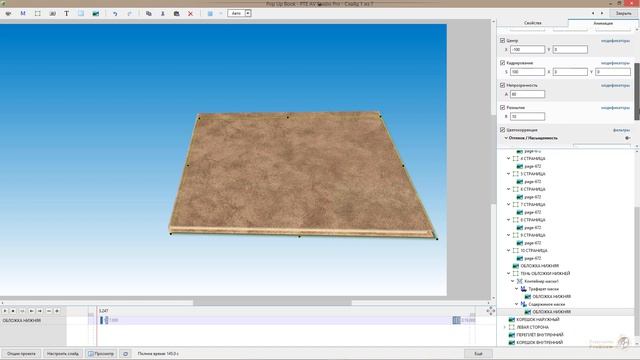
Task: Select КОРЕШОК НАРУЖНЫЙ in tree
Action: click(538, 320)
